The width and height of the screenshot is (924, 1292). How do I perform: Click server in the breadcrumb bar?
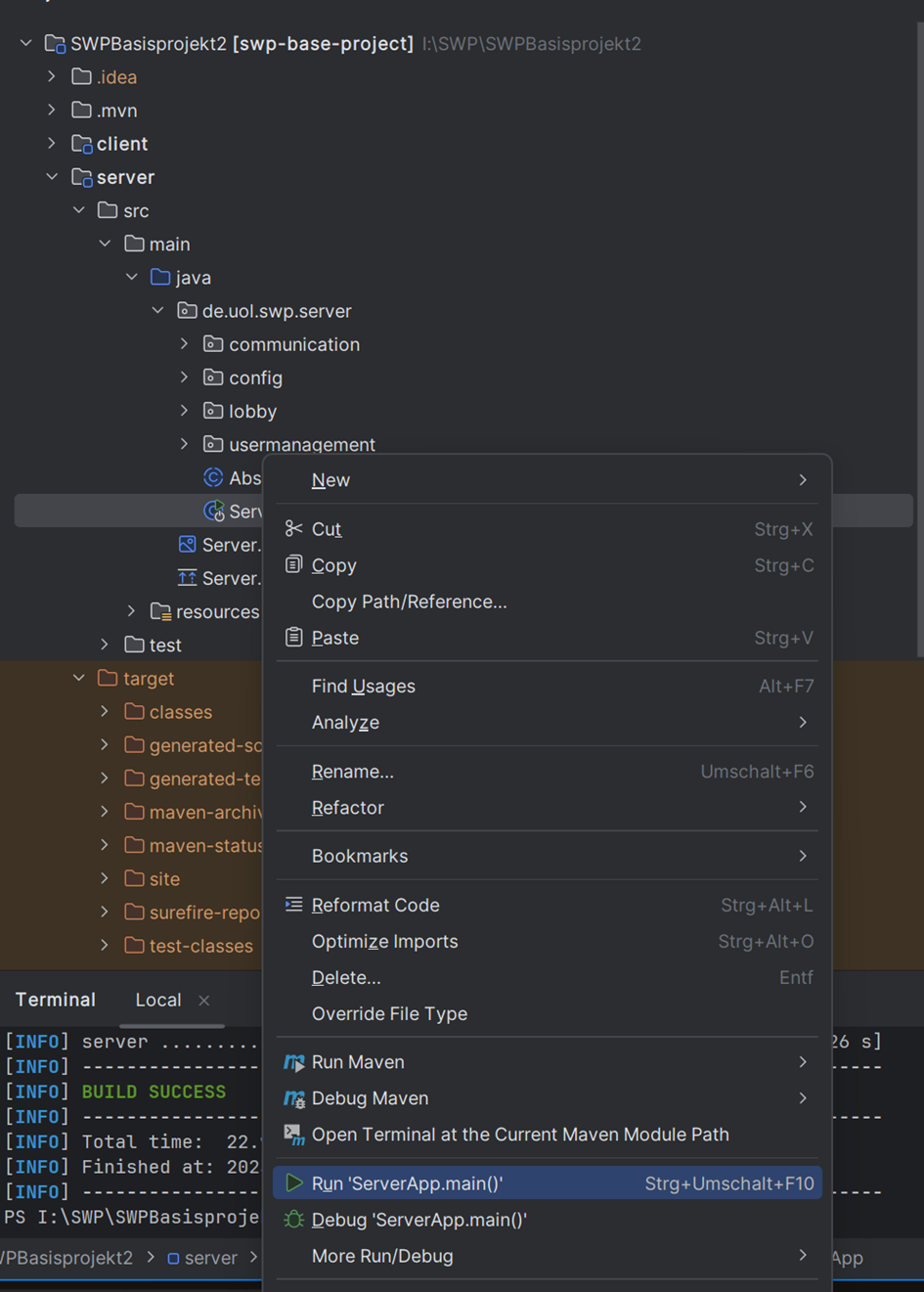point(210,1258)
